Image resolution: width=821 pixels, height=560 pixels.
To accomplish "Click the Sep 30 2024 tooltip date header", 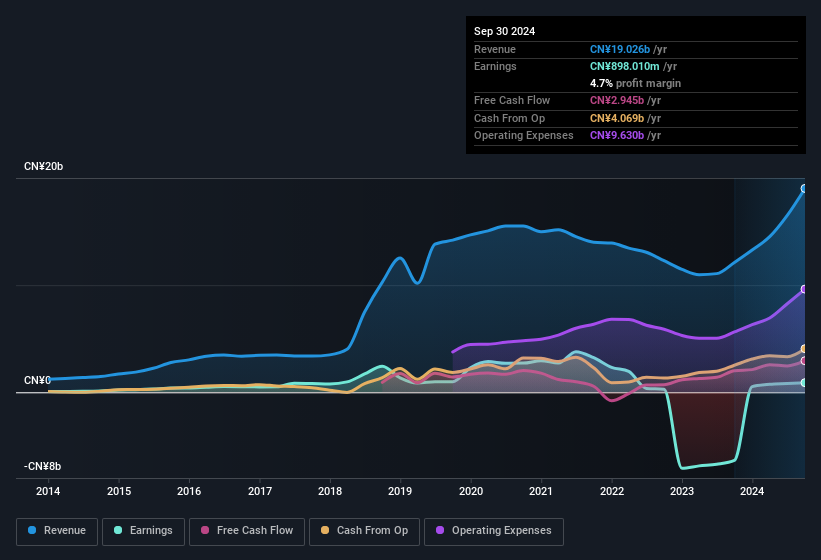I will (x=504, y=31).
